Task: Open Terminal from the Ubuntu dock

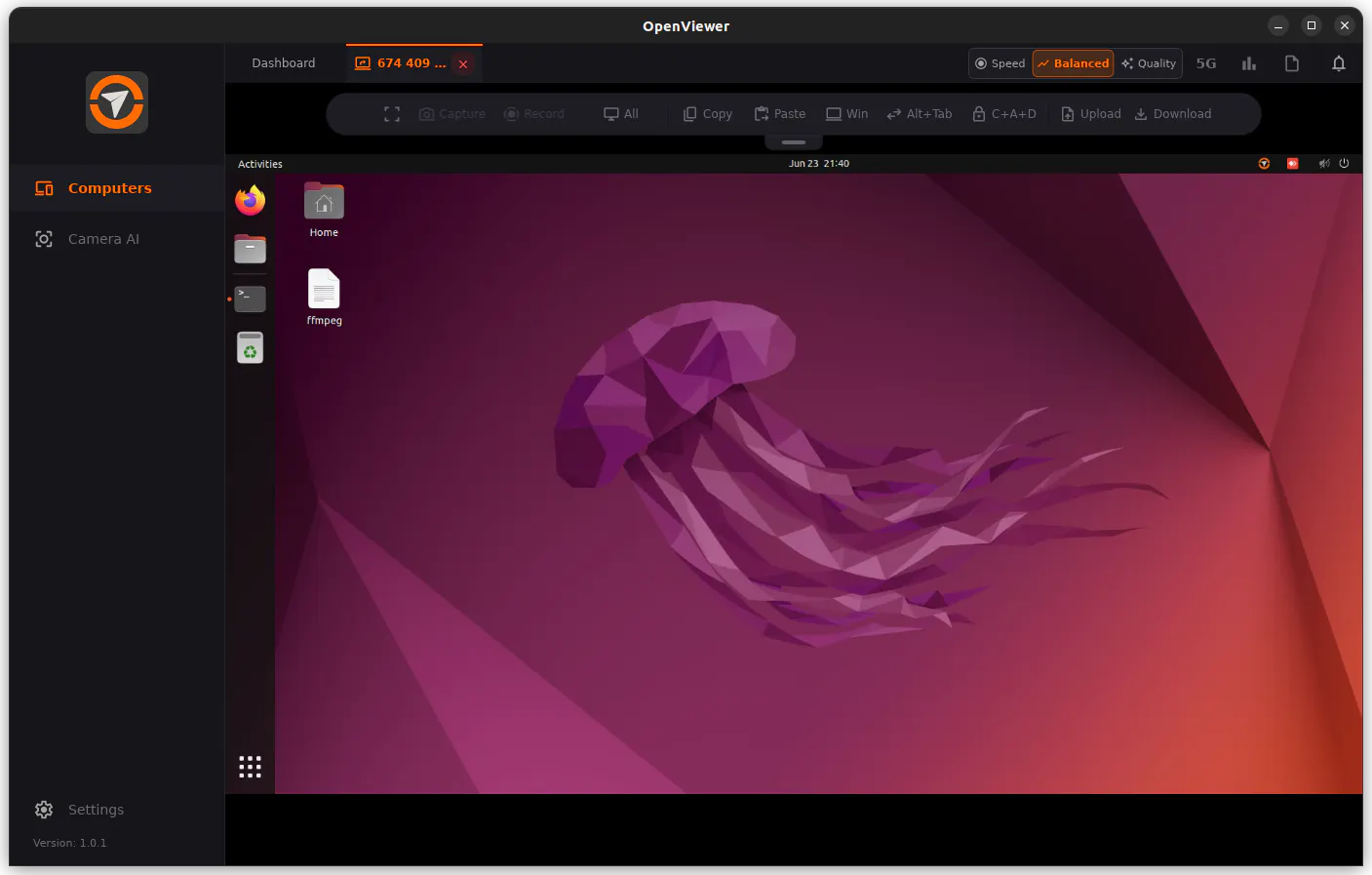Action: coord(251,298)
